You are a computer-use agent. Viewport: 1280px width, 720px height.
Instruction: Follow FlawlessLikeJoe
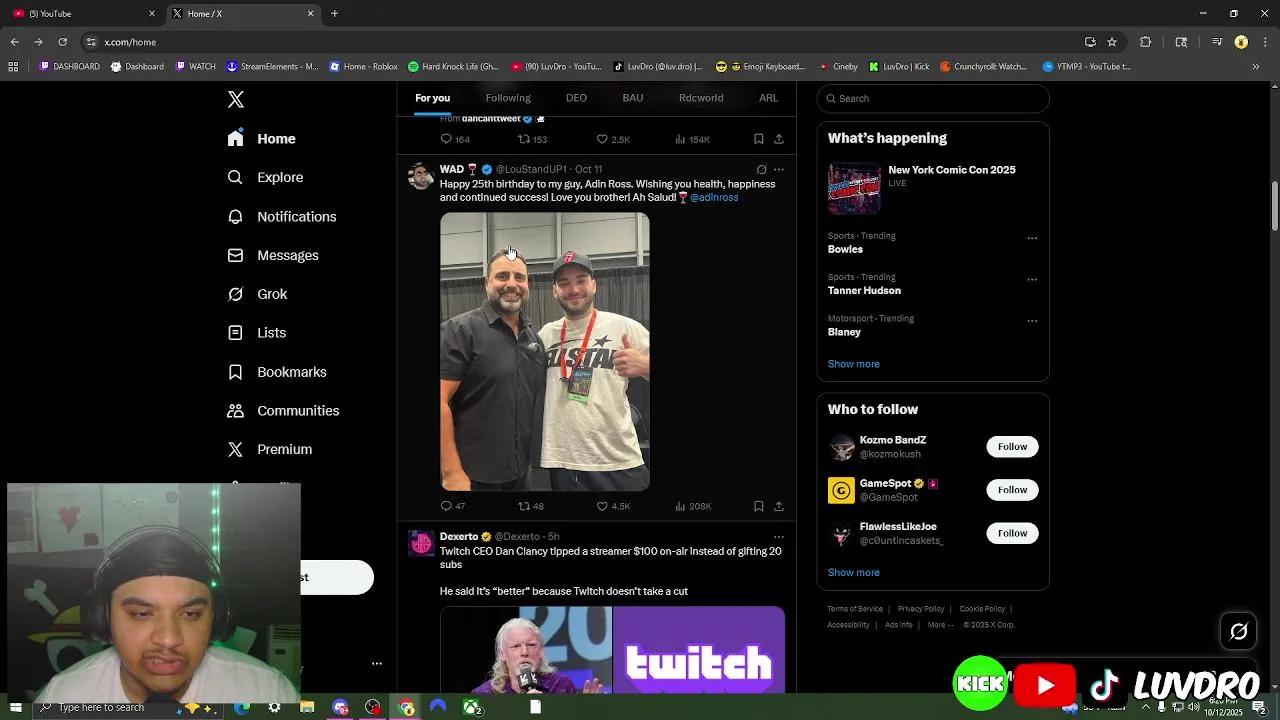point(1012,533)
